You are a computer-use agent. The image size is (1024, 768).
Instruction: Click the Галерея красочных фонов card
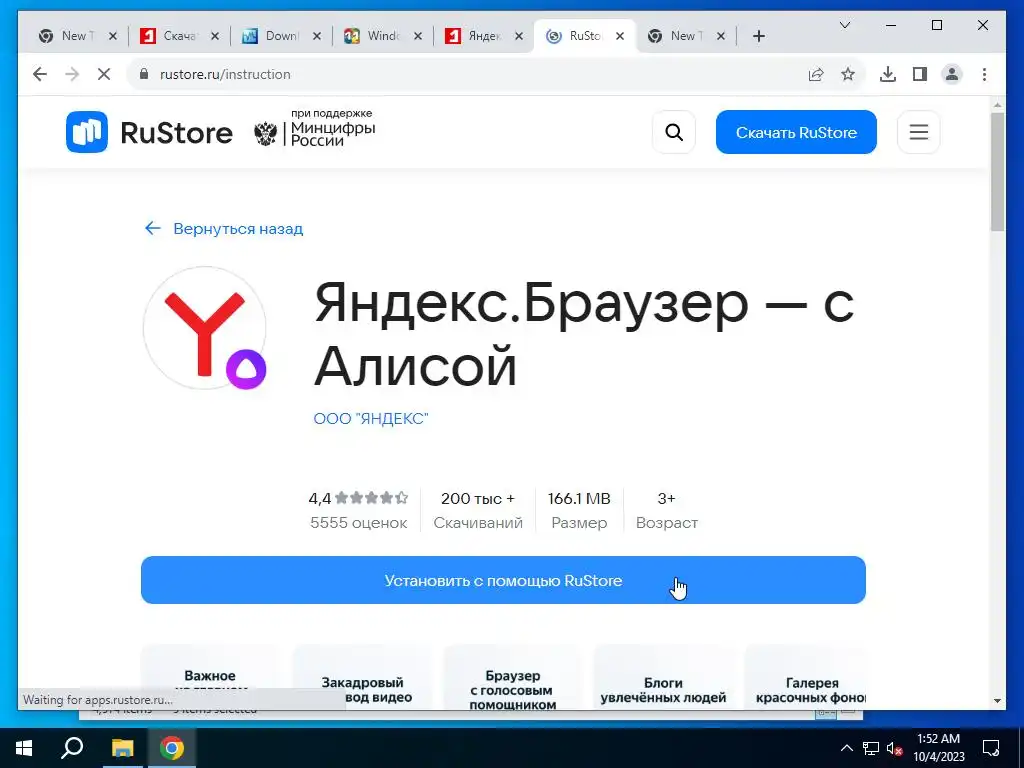[x=805, y=679]
